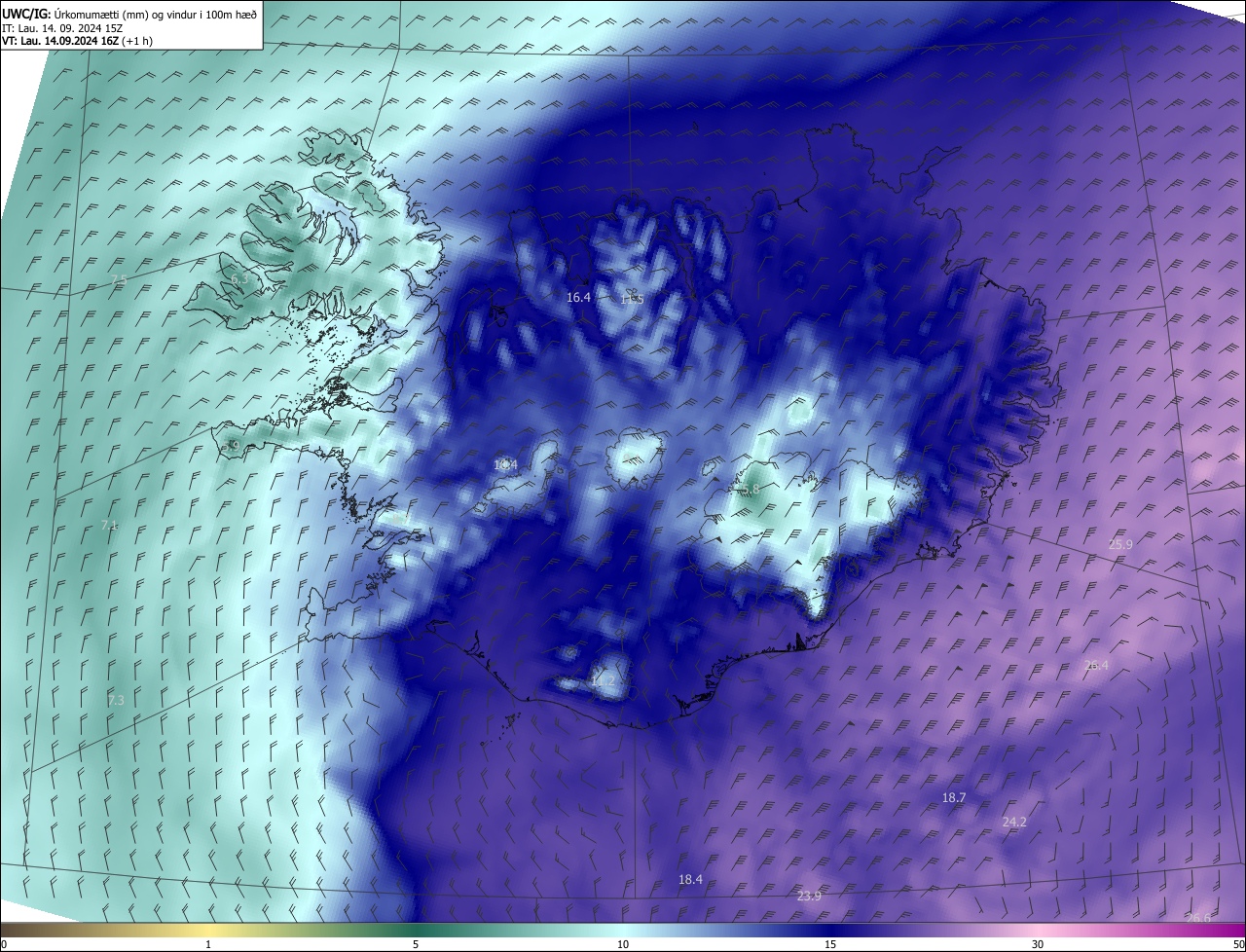This screenshot has height=952, width=1246.
Task: Click the 7.3 value label on the map
Action: 116,701
